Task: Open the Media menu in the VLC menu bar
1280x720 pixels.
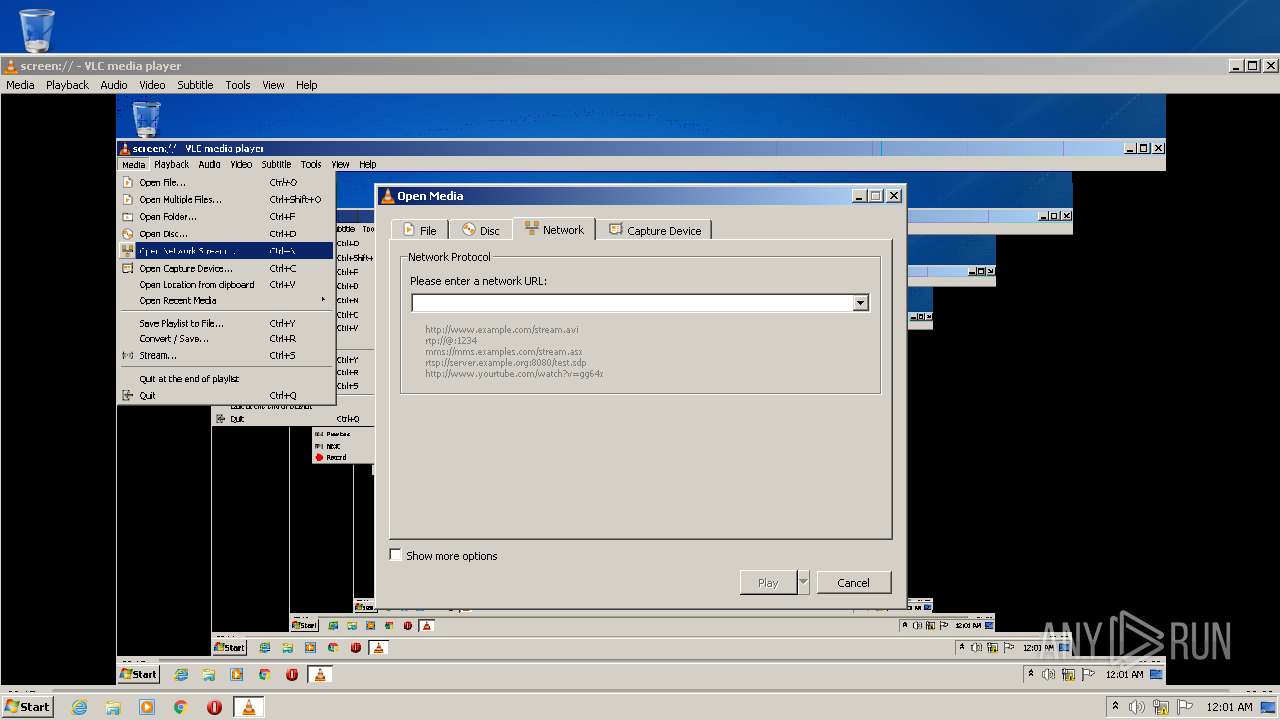Action: coord(20,85)
